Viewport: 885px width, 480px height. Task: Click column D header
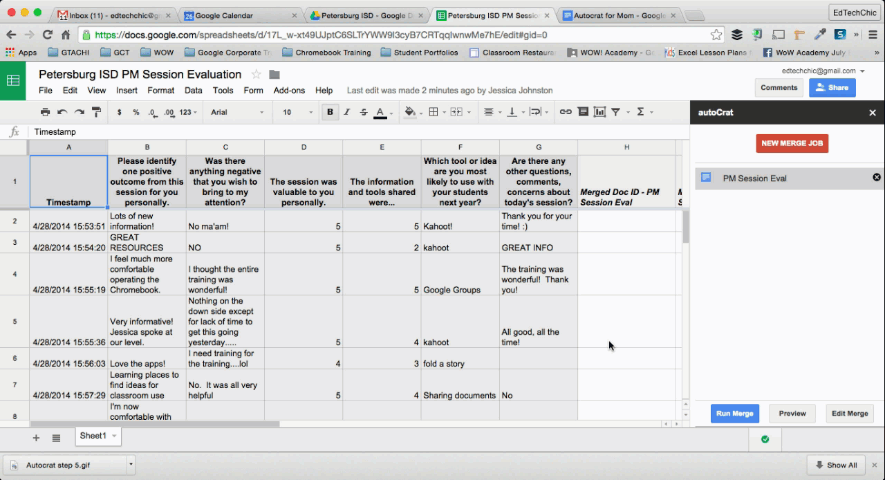tap(303, 147)
